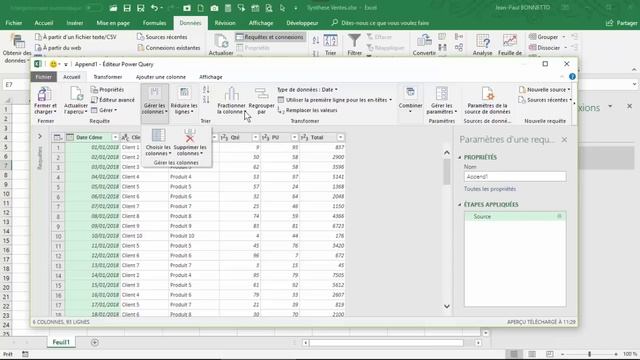Click À partir du web in Excel
Screen dimensions: 640x360
[58, 48]
